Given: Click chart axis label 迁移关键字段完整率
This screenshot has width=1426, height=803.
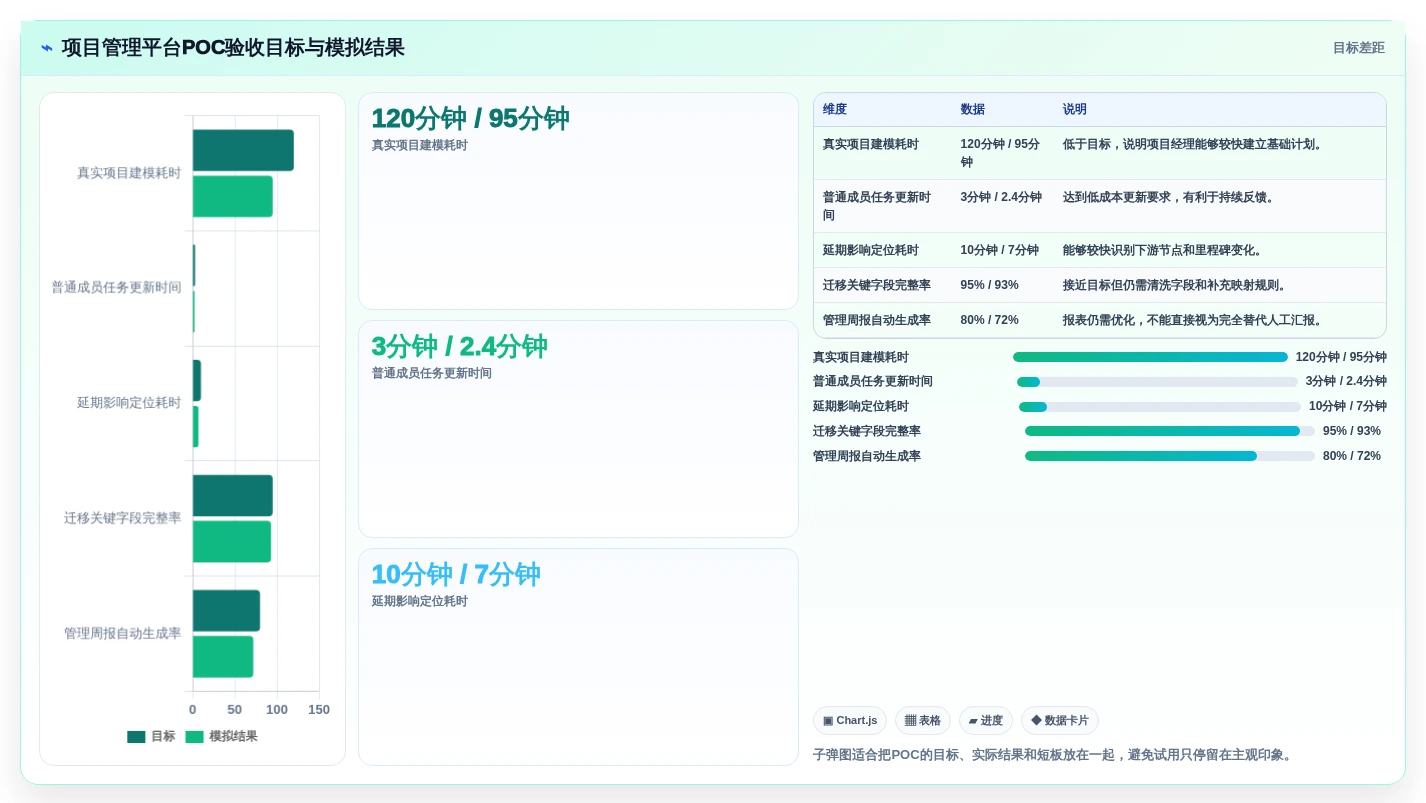Looking at the screenshot, I should (x=123, y=518).
